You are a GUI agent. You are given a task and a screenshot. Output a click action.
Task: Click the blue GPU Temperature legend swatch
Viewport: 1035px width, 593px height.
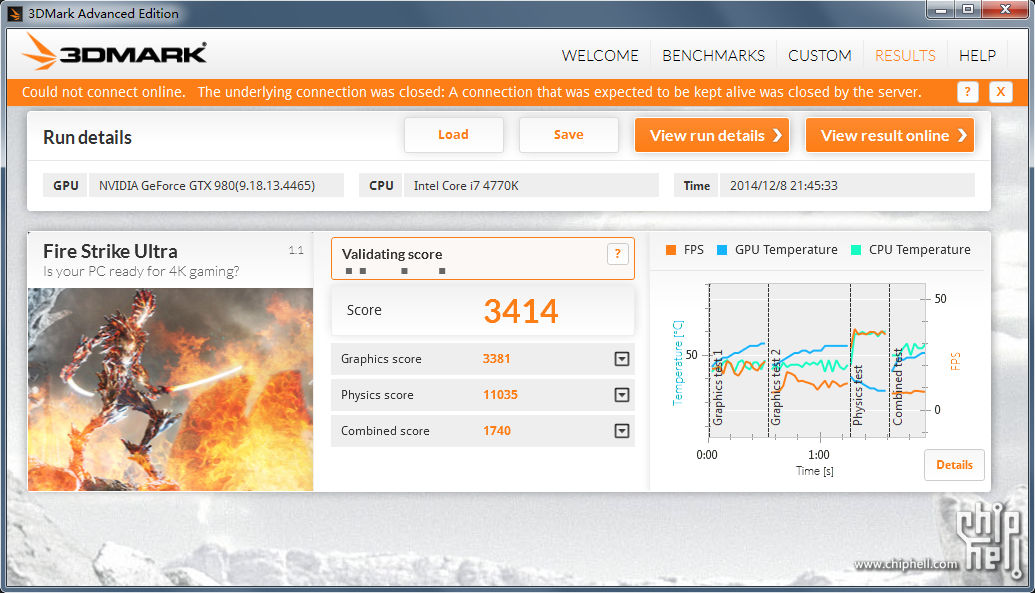click(722, 250)
